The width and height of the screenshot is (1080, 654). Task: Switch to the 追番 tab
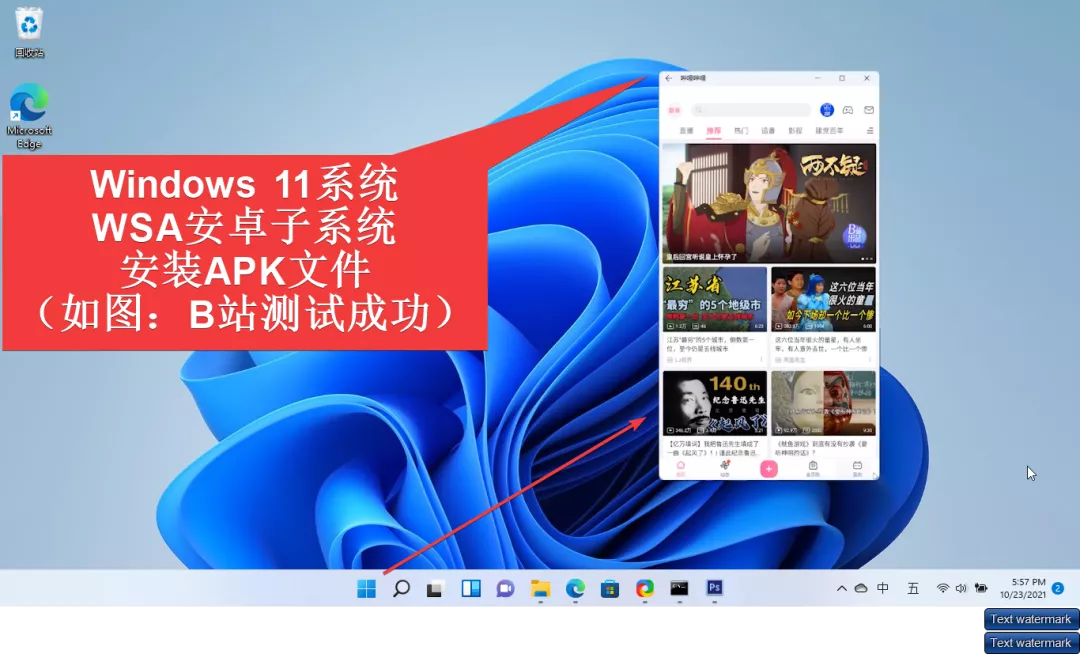(x=768, y=131)
